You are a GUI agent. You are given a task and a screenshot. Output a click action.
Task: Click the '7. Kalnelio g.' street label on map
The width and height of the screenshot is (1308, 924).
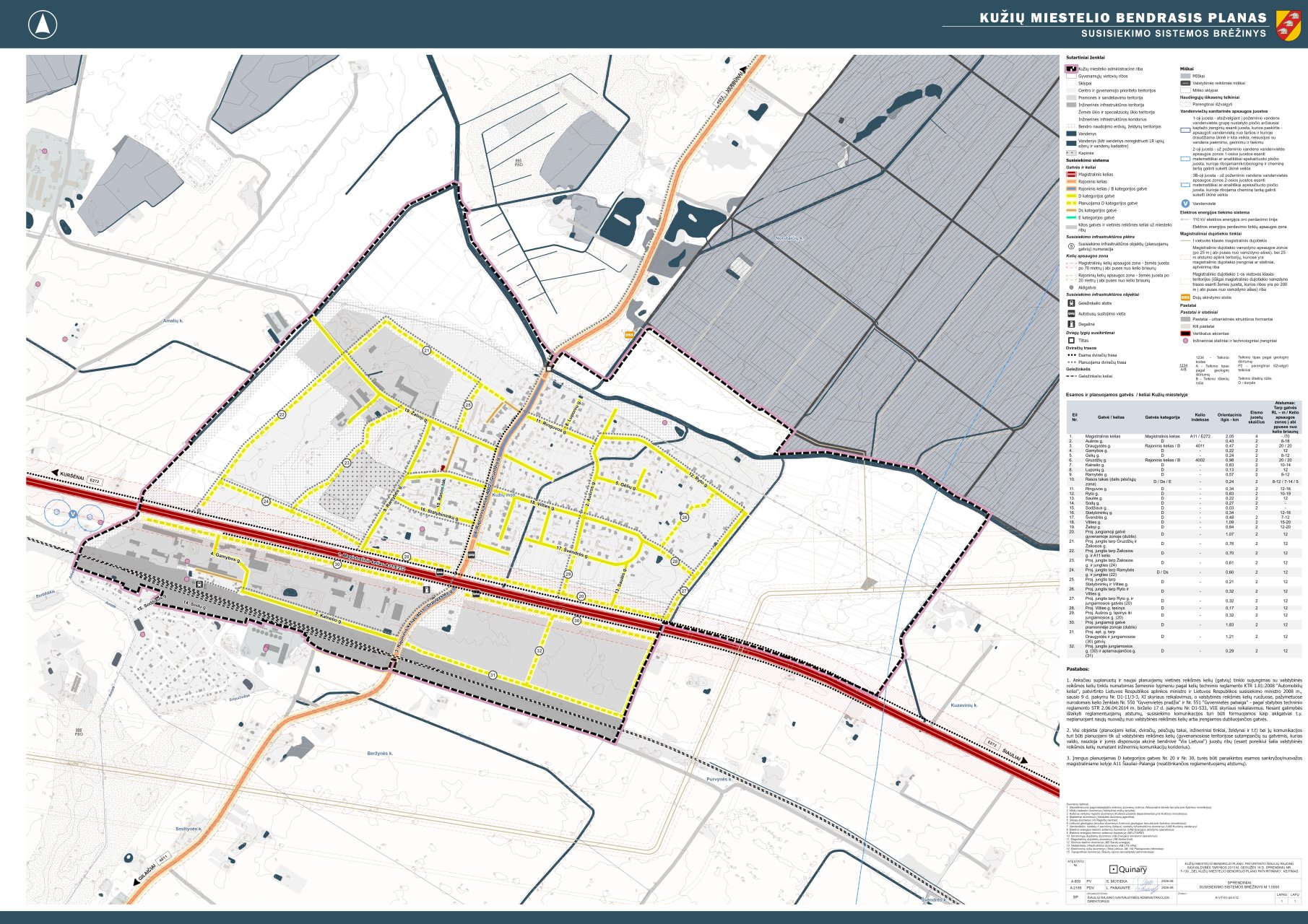pos(329,619)
